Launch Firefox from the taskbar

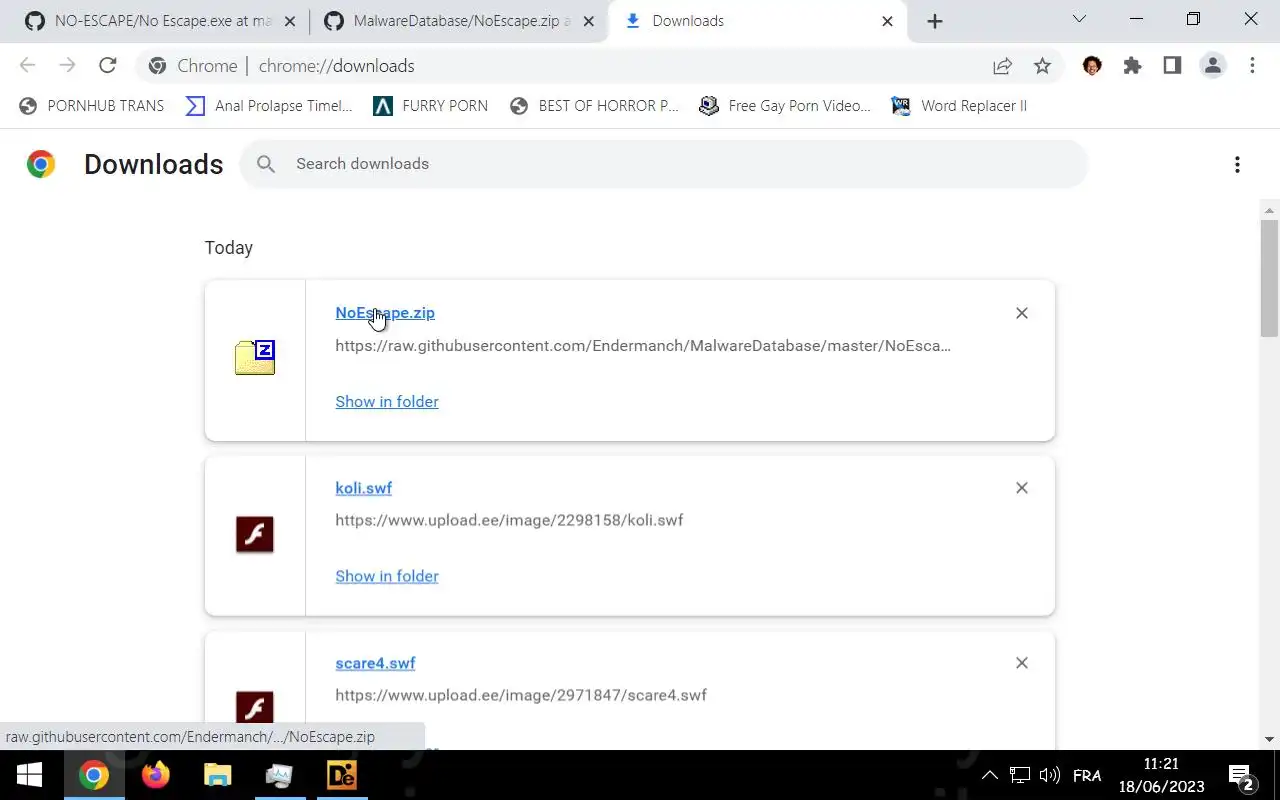156,775
